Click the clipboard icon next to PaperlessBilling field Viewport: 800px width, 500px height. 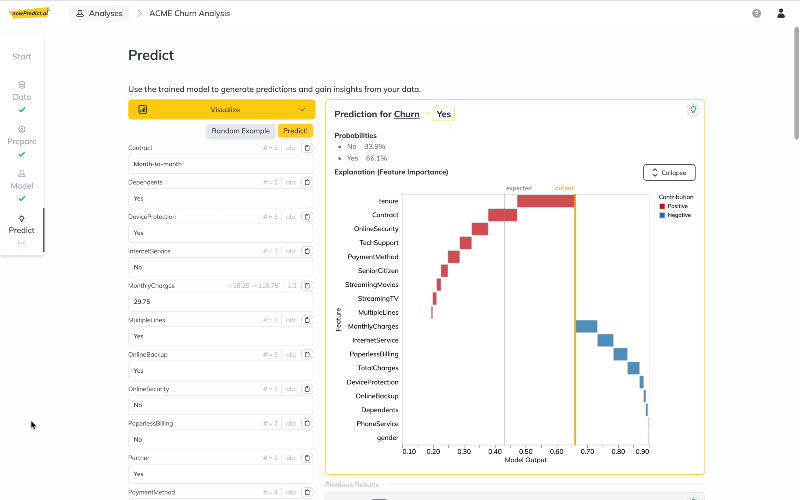point(307,423)
